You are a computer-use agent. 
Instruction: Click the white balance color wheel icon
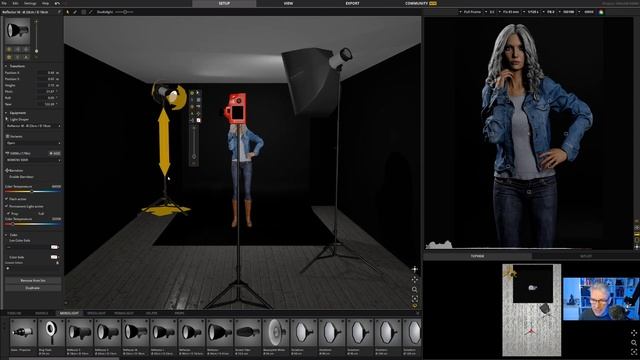click(601, 12)
